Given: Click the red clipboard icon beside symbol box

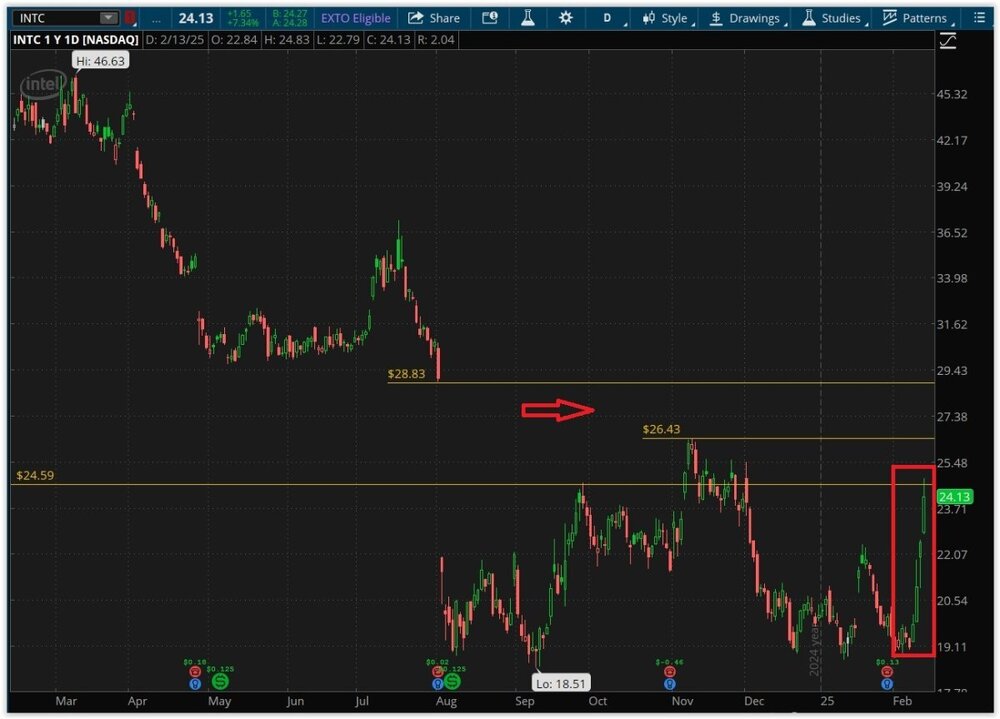Looking at the screenshot, I should point(131,18).
